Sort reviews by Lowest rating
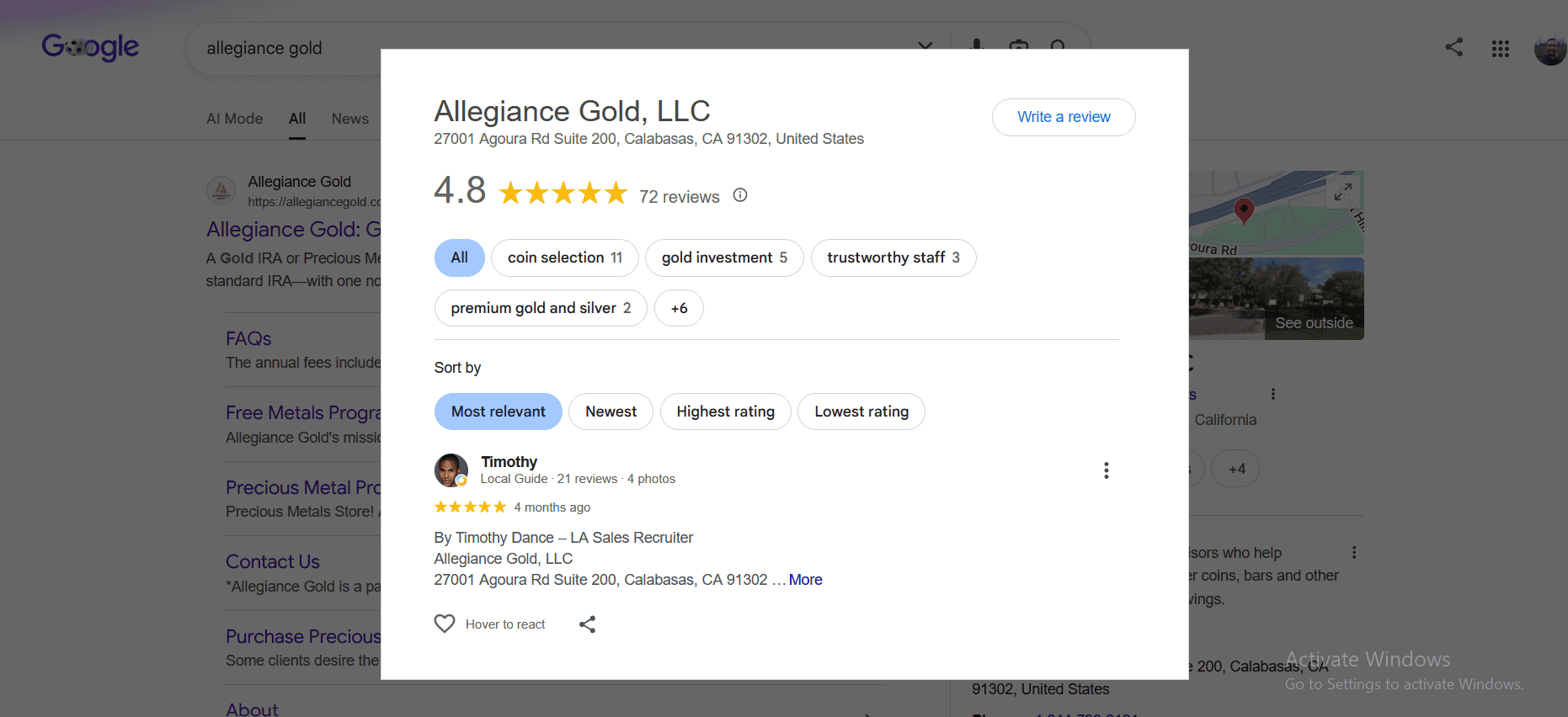This screenshot has width=1568, height=717. (861, 412)
